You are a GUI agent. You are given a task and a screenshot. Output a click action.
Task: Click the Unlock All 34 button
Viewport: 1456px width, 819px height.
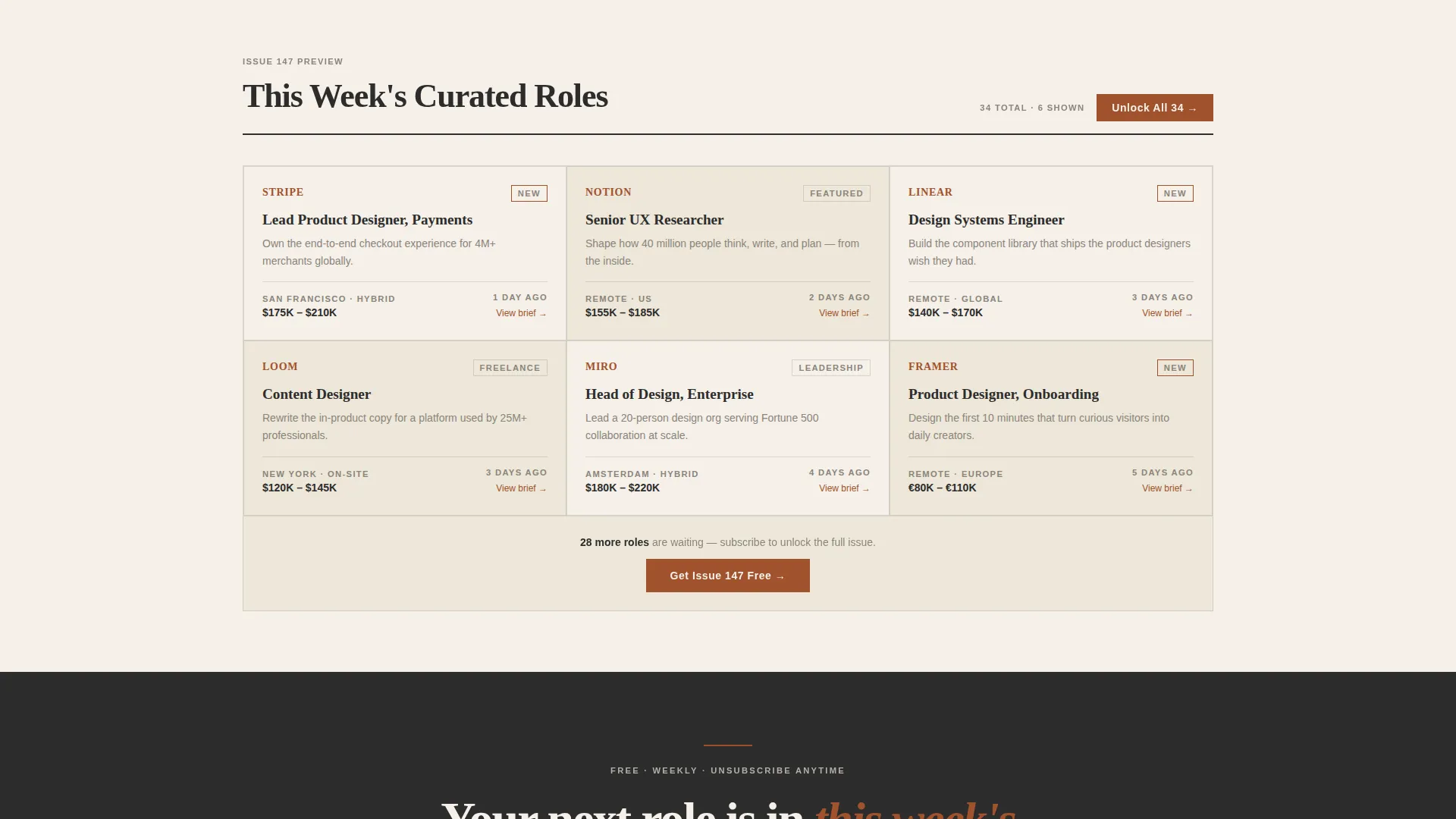(1154, 108)
